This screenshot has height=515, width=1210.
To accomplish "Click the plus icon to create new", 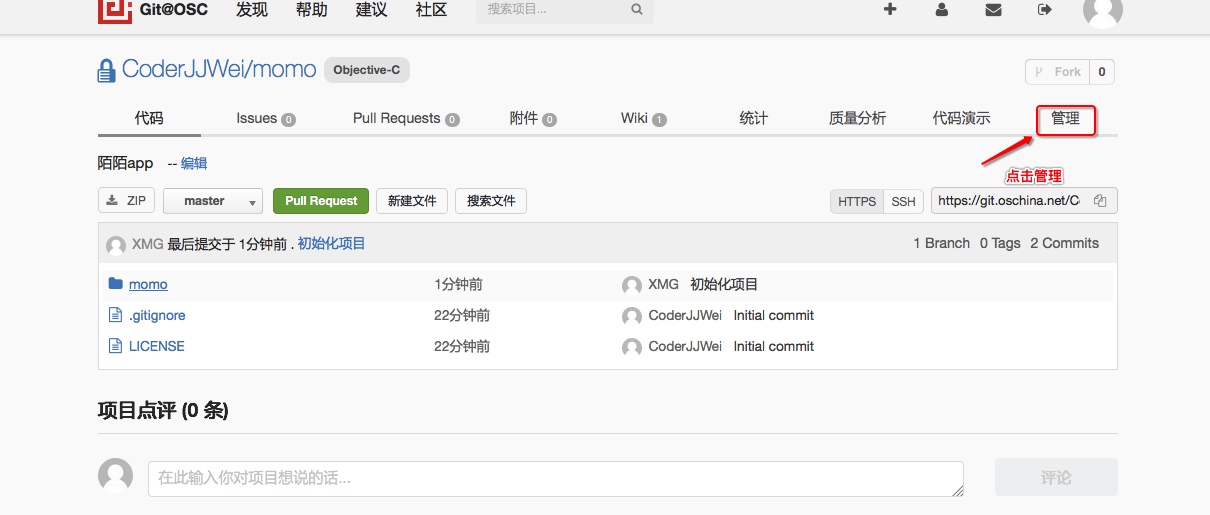I will tap(890, 10).
